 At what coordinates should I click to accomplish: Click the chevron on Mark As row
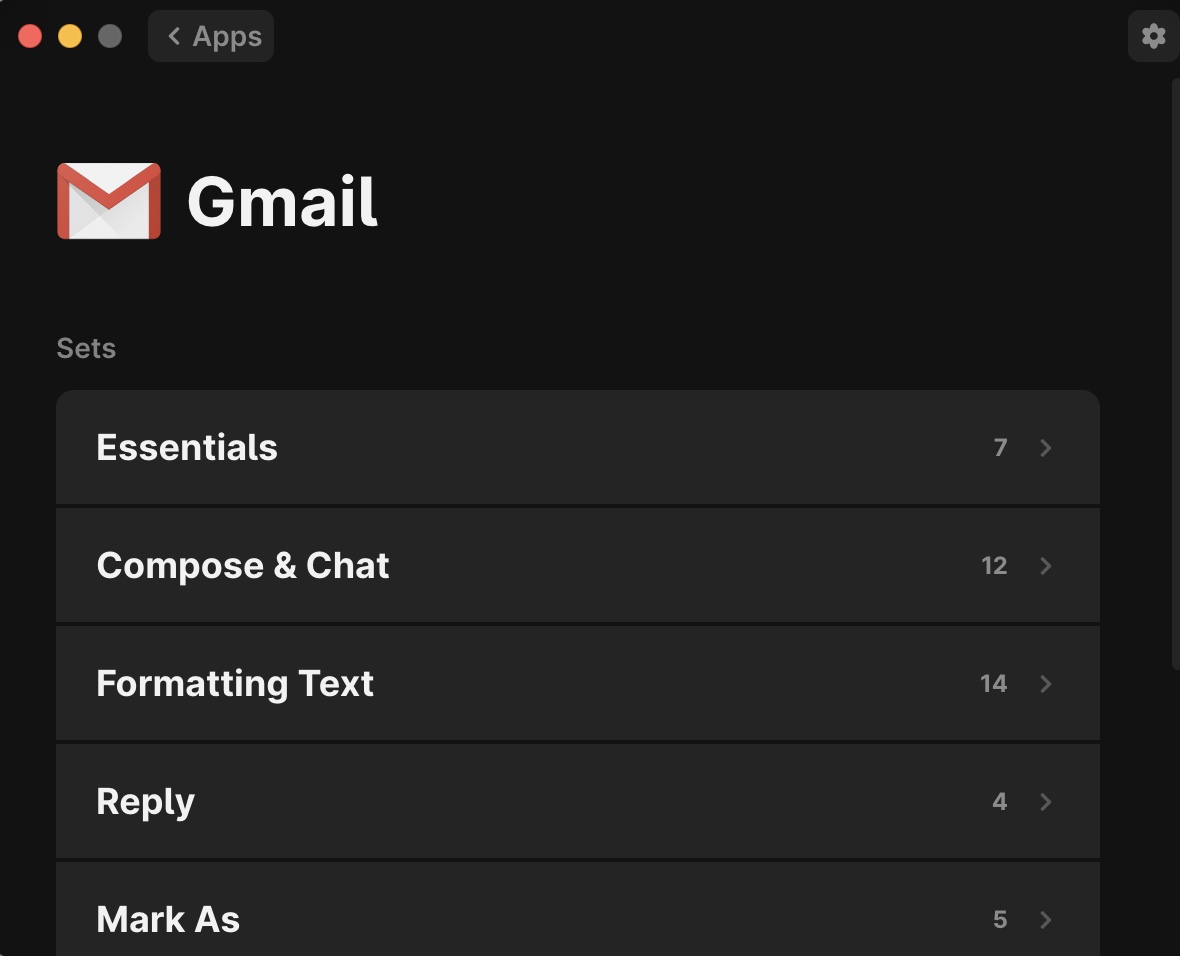click(1045, 919)
